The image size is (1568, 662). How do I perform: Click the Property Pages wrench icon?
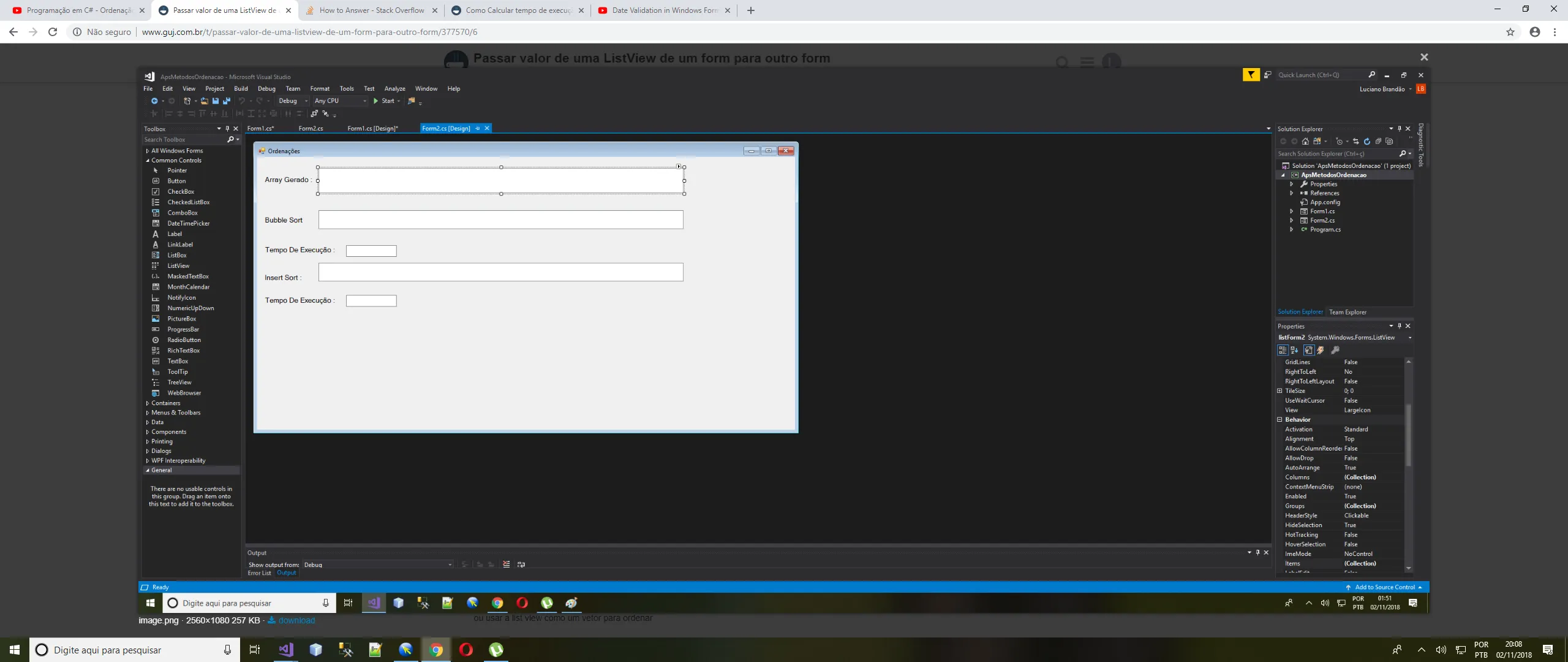(x=1335, y=350)
